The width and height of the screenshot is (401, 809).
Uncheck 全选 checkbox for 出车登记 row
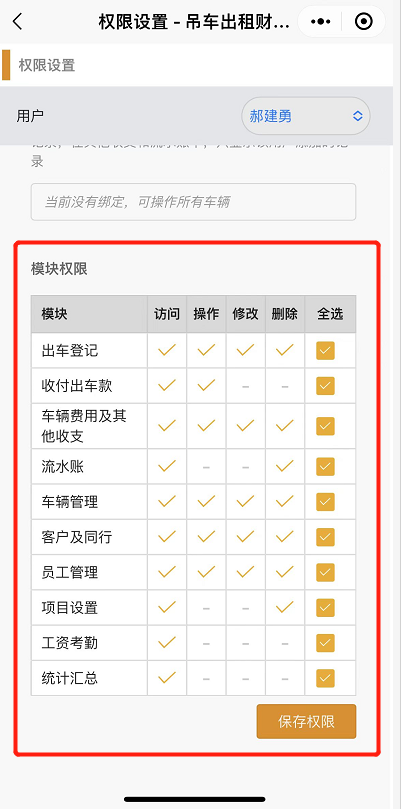[325, 350]
